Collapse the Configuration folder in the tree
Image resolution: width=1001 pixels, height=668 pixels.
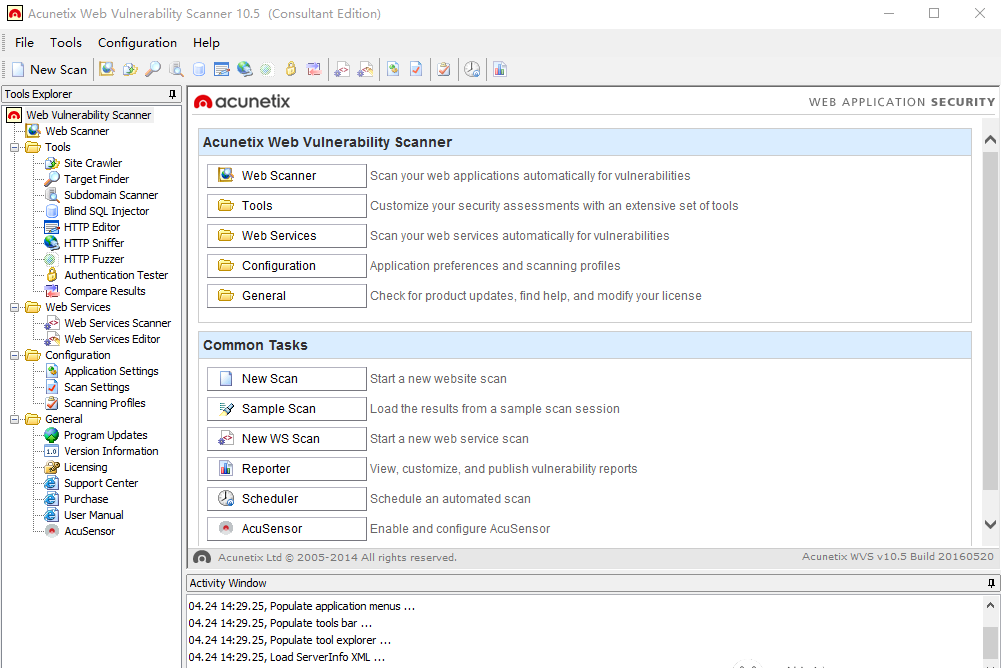click(14, 355)
